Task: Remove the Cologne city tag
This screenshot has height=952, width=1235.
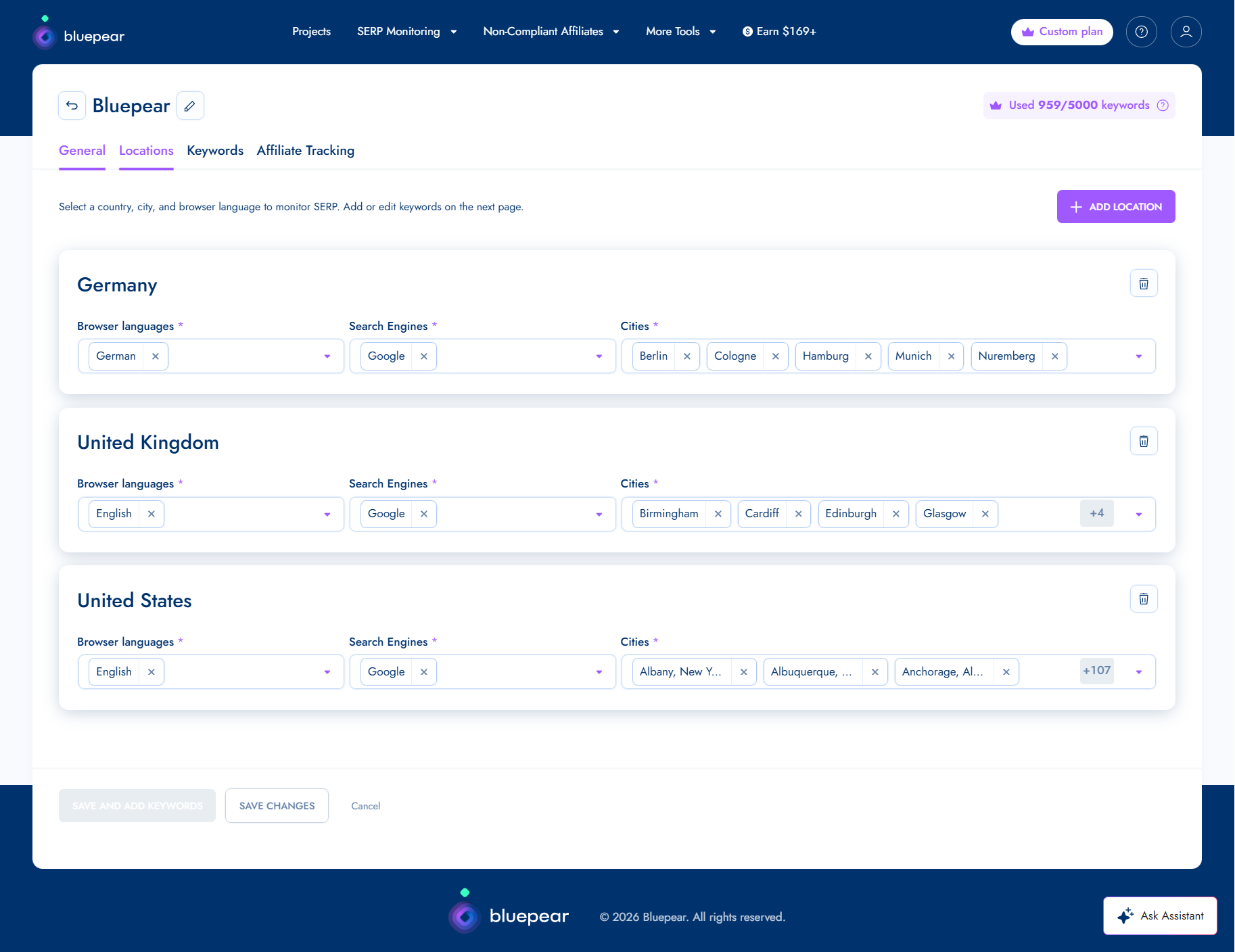Action: click(776, 356)
